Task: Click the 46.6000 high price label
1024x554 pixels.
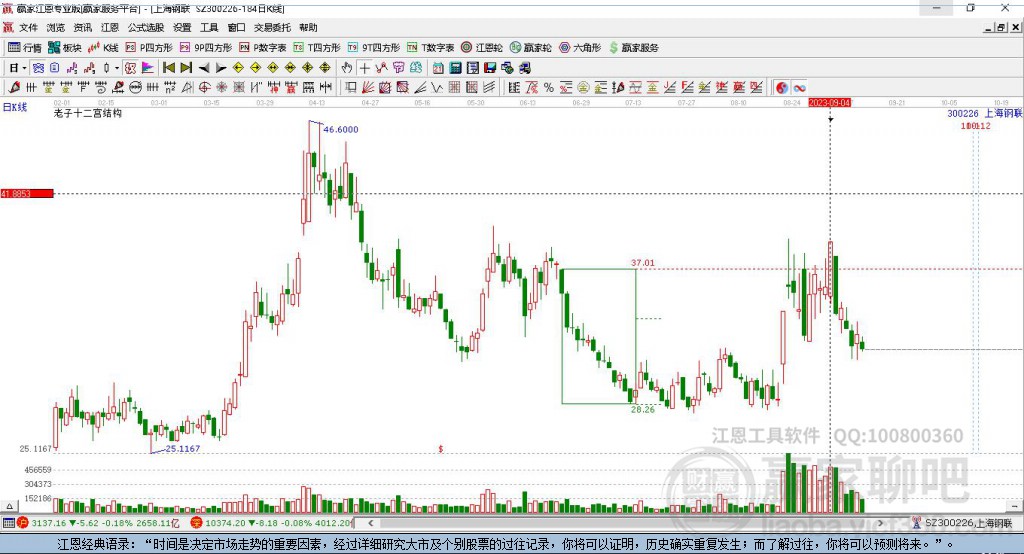Action: tap(341, 129)
